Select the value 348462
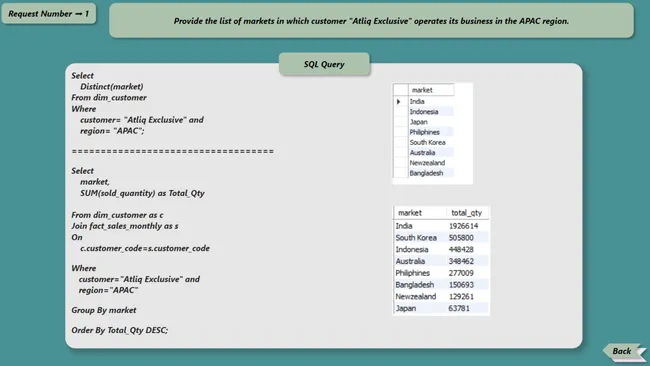This screenshot has width=650, height=366. [461, 261]
